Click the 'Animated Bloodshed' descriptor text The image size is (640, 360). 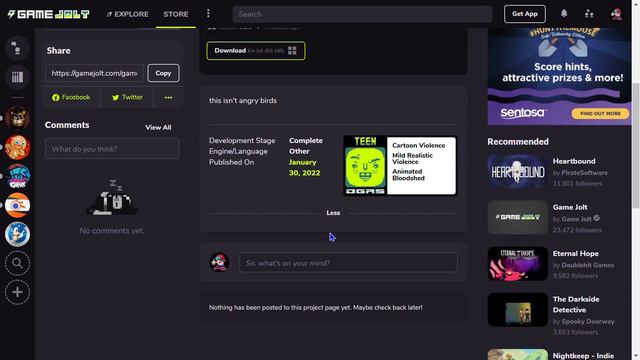pos(408,175)
